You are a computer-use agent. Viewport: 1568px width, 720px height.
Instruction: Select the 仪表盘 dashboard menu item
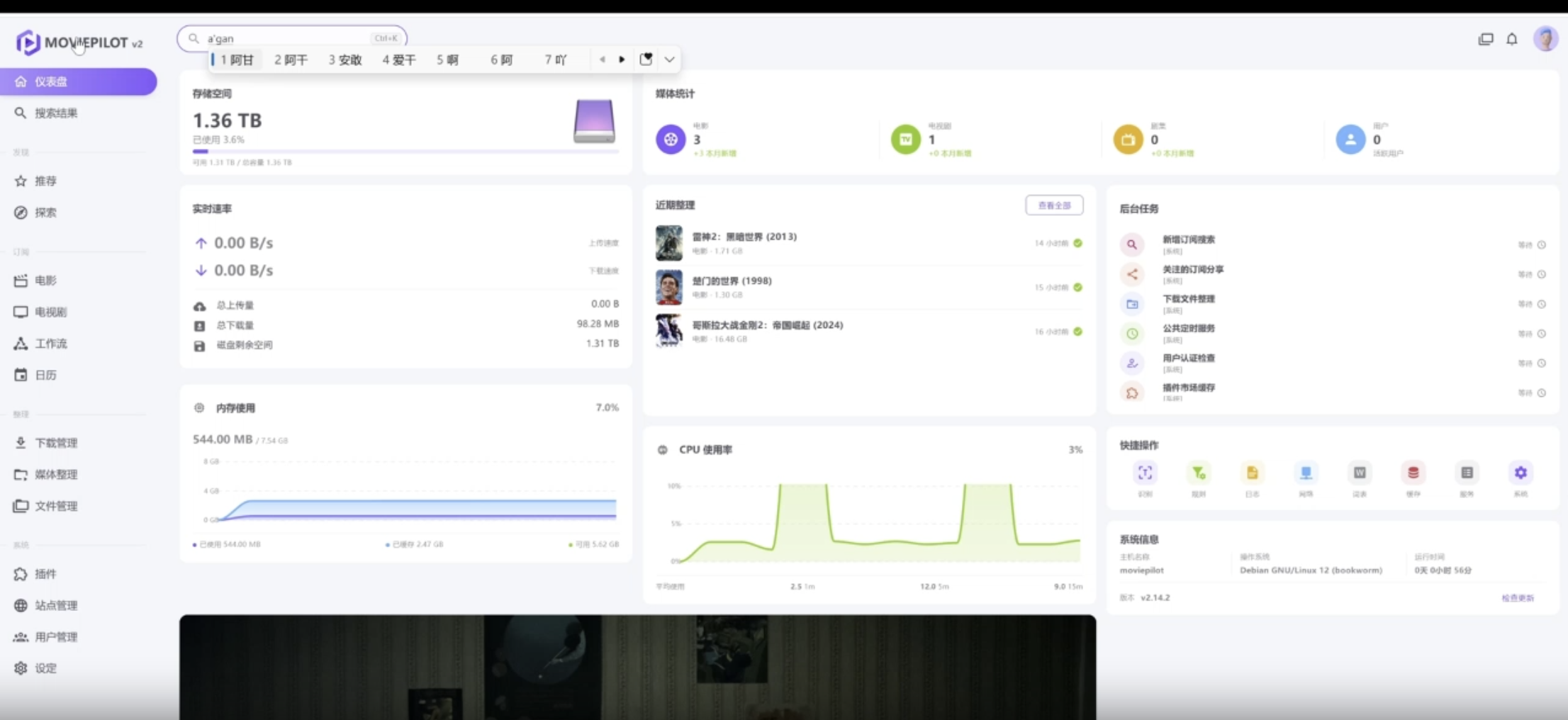78,81
